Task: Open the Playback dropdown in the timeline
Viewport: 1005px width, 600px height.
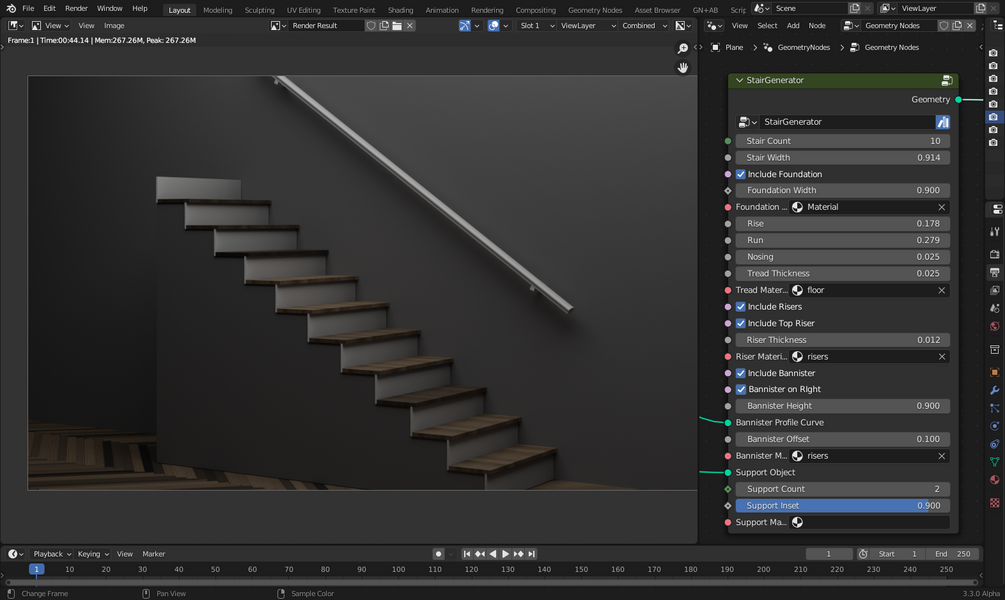Action: click(49, 553)
